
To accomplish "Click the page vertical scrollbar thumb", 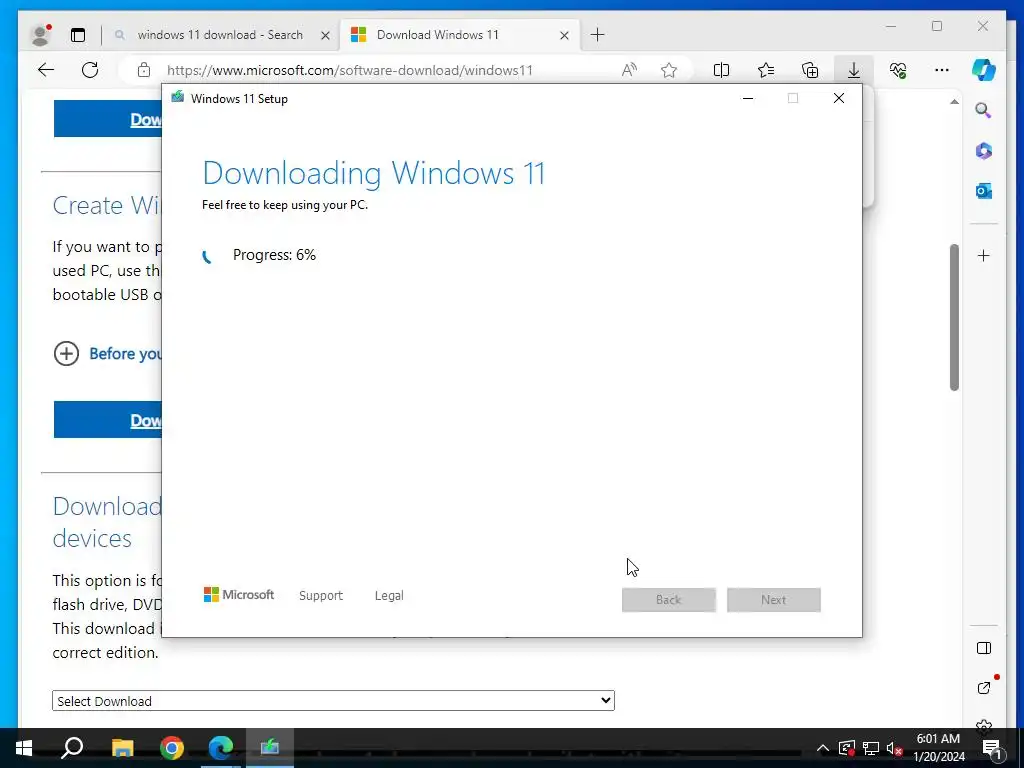I will pyautogui.click(x=954, y=317).
